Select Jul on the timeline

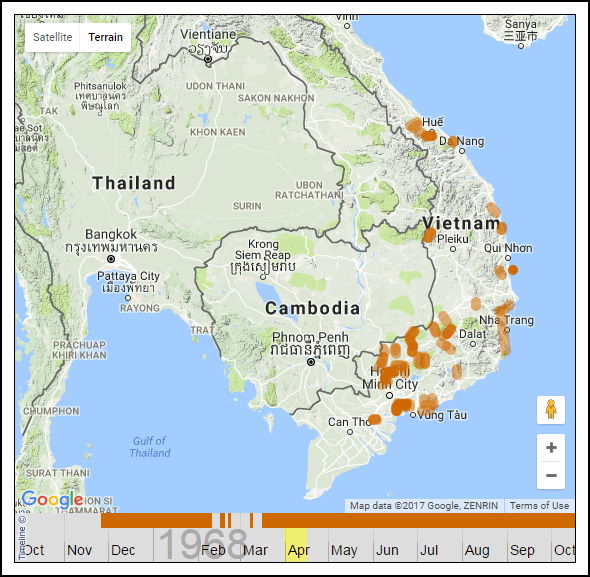click(x=429, y=550)
